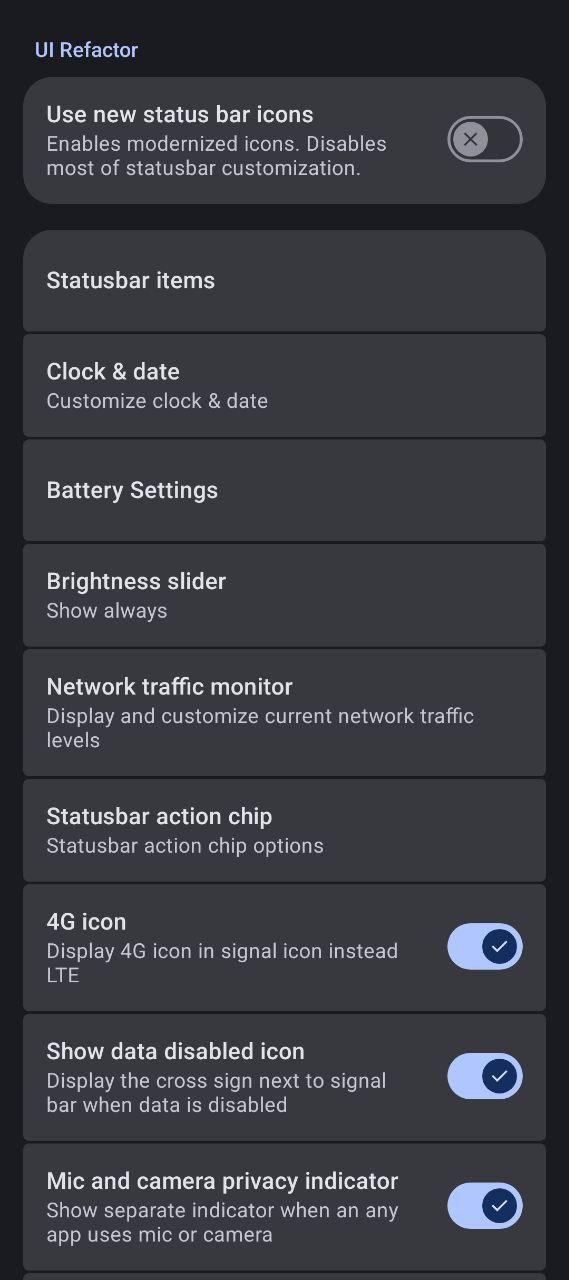This screenshot has height=1280, width=569.
Task: Open Network traffic monitor settings
Action: coord(284,713)
